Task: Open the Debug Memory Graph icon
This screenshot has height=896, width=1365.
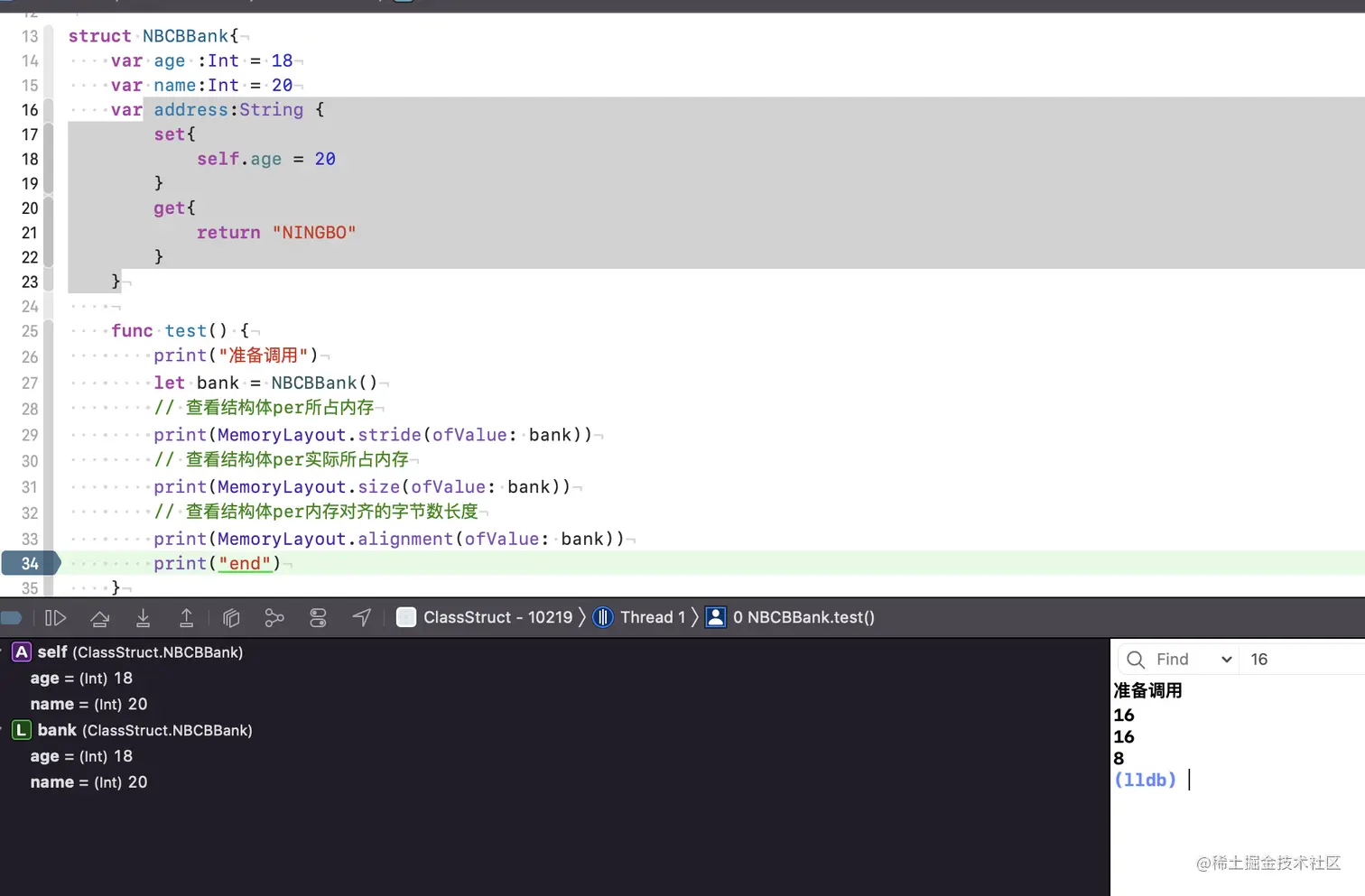Action: 274,618
